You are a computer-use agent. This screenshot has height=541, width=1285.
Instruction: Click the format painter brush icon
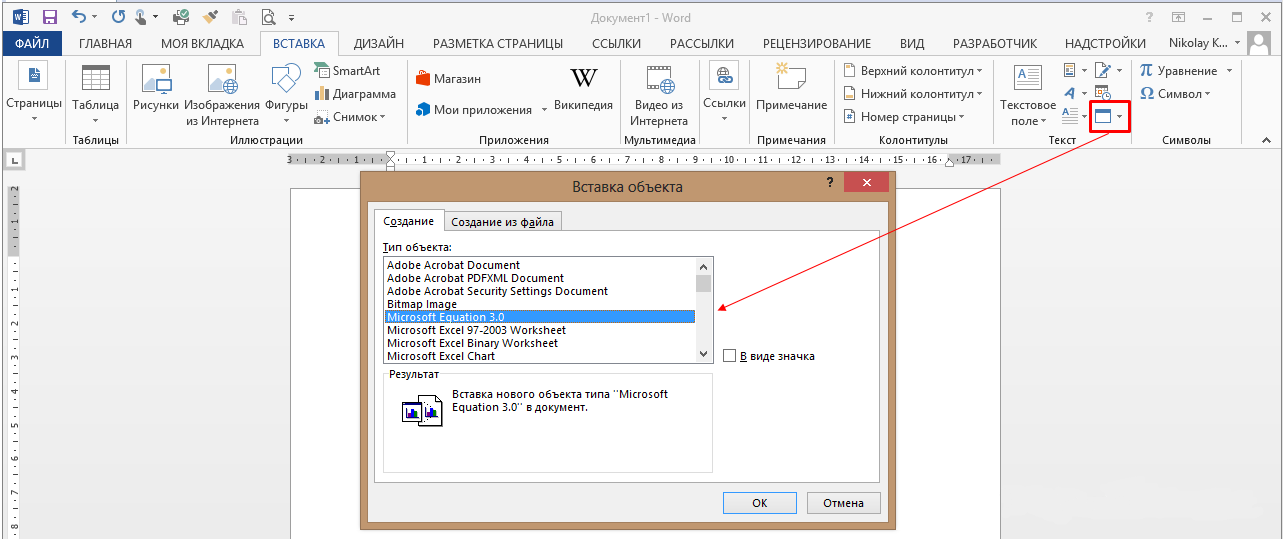(x=210, y=16)
